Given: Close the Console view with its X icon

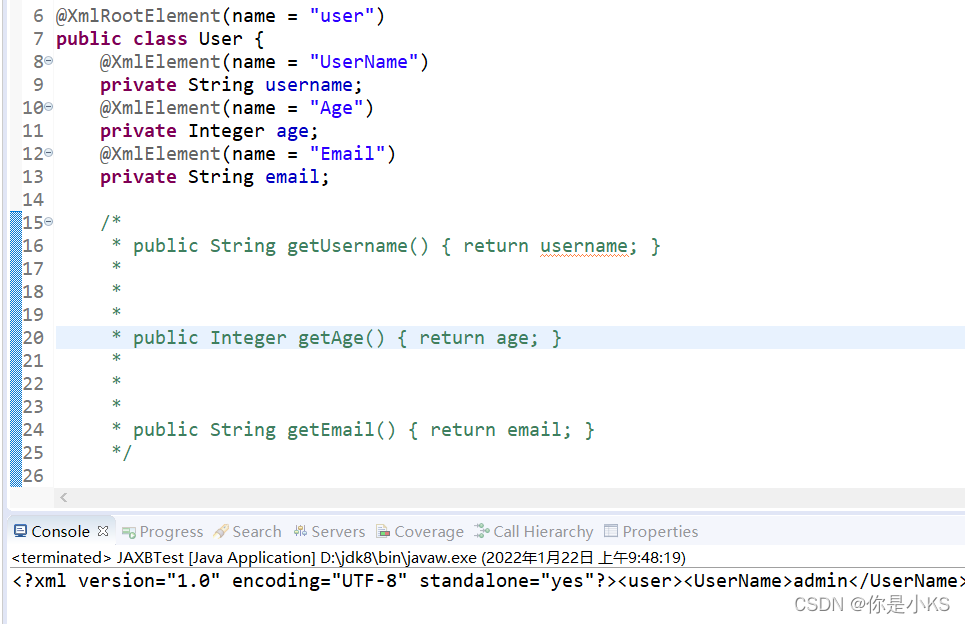Looking at the screenshot, I should coord(103,530).
